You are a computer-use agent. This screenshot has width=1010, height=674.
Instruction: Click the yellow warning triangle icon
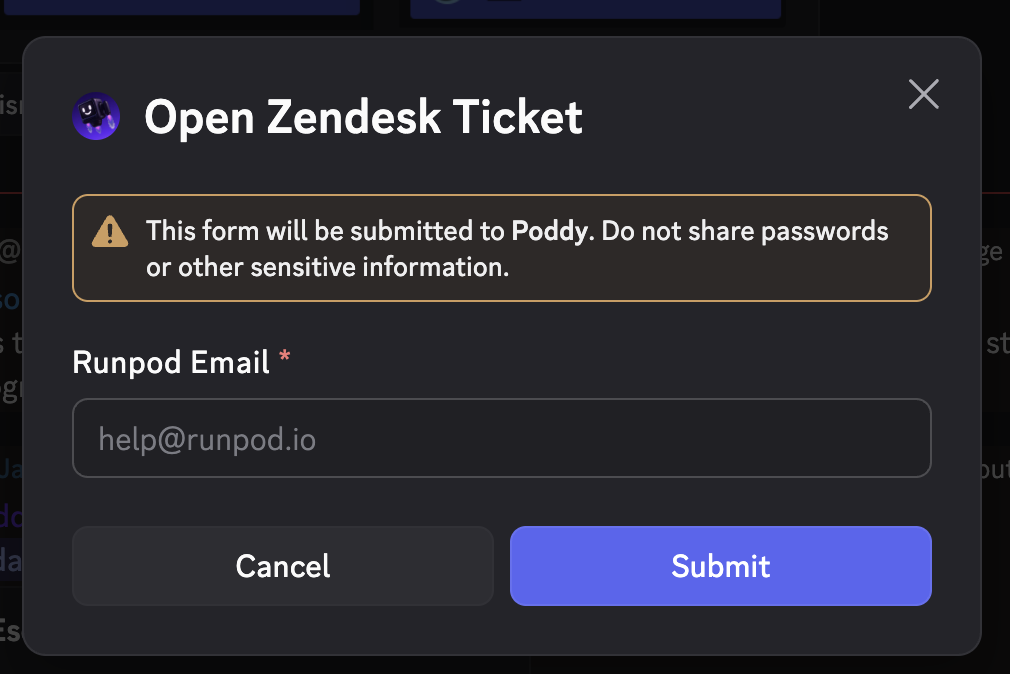pyautogui.click(x=110, y=232)
